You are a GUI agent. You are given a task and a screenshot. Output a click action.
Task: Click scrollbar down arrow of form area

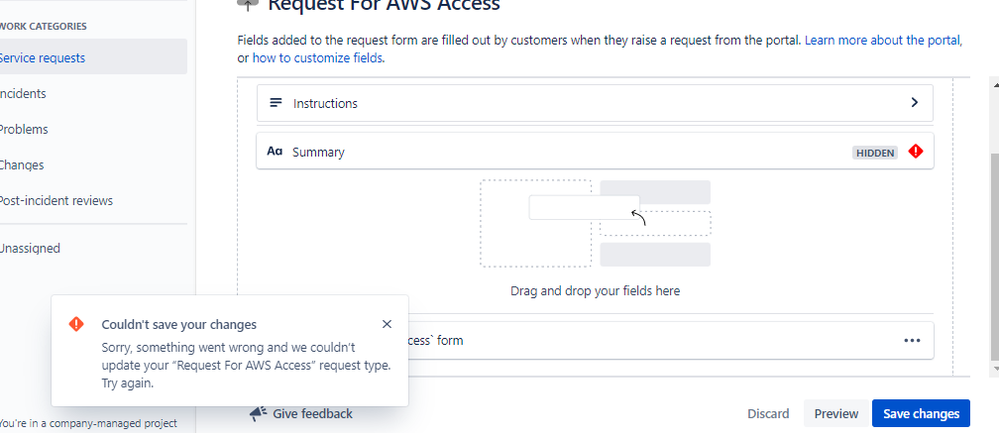[x=994, y=368]
